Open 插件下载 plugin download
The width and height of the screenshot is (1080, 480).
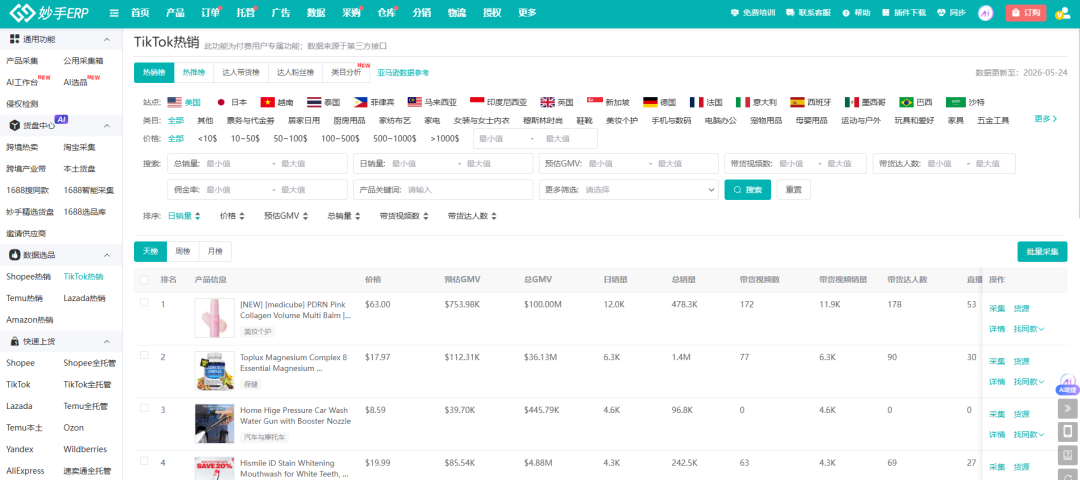[x=904, y=13]
